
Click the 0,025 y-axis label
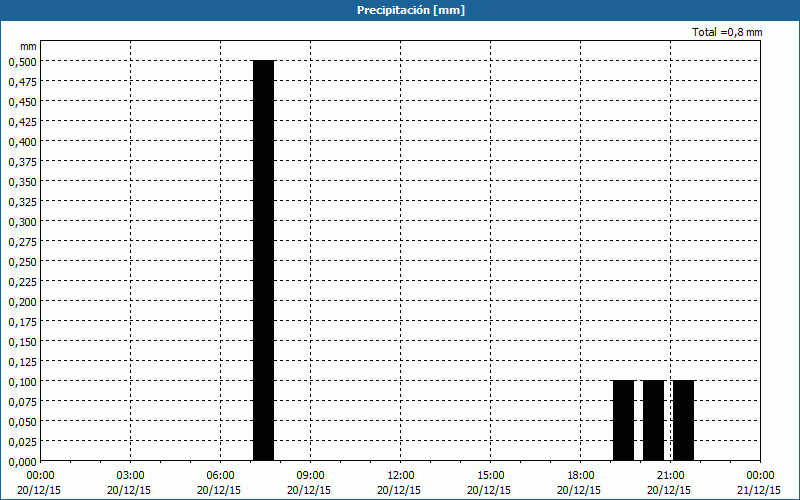tap(22, 442)
